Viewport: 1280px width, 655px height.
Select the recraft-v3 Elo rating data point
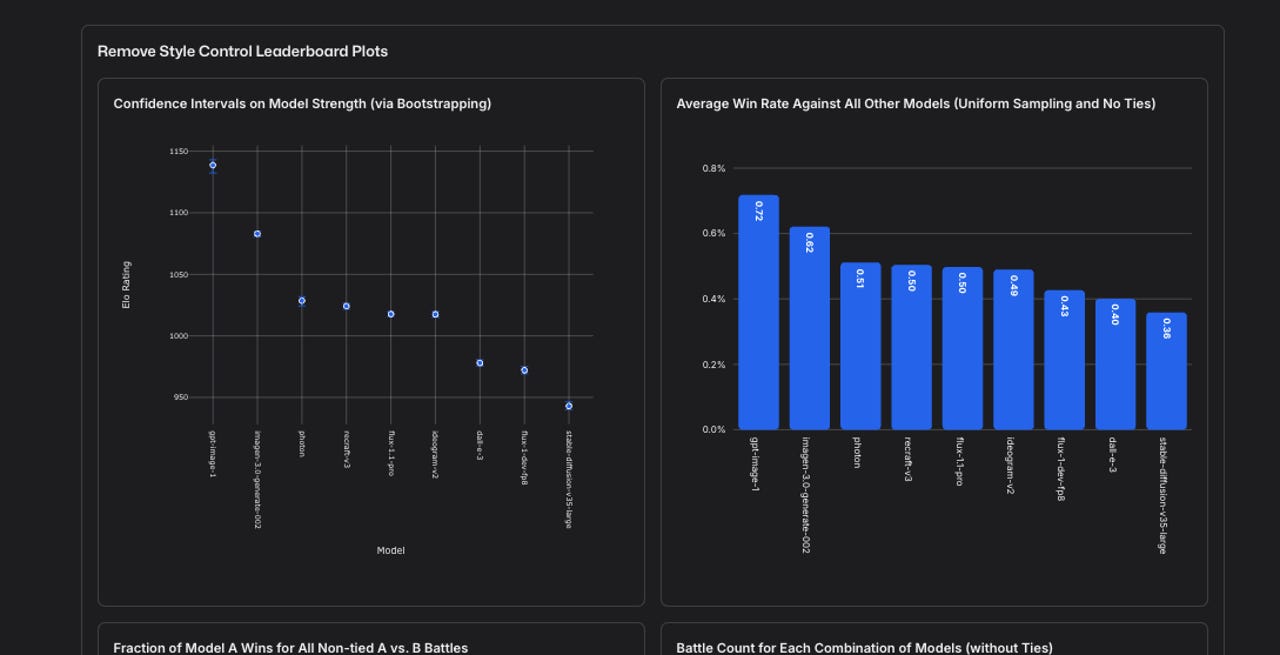346,306
